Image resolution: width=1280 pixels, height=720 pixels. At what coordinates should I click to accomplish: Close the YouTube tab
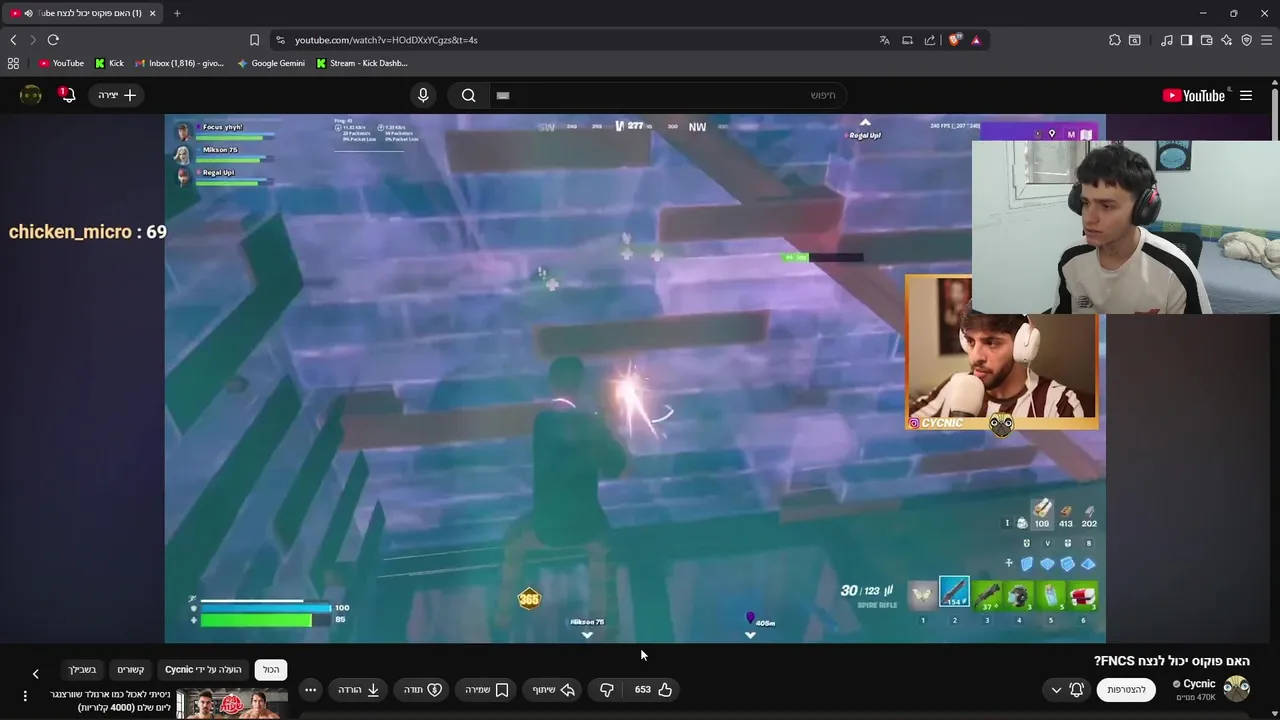tap(152, 13)
